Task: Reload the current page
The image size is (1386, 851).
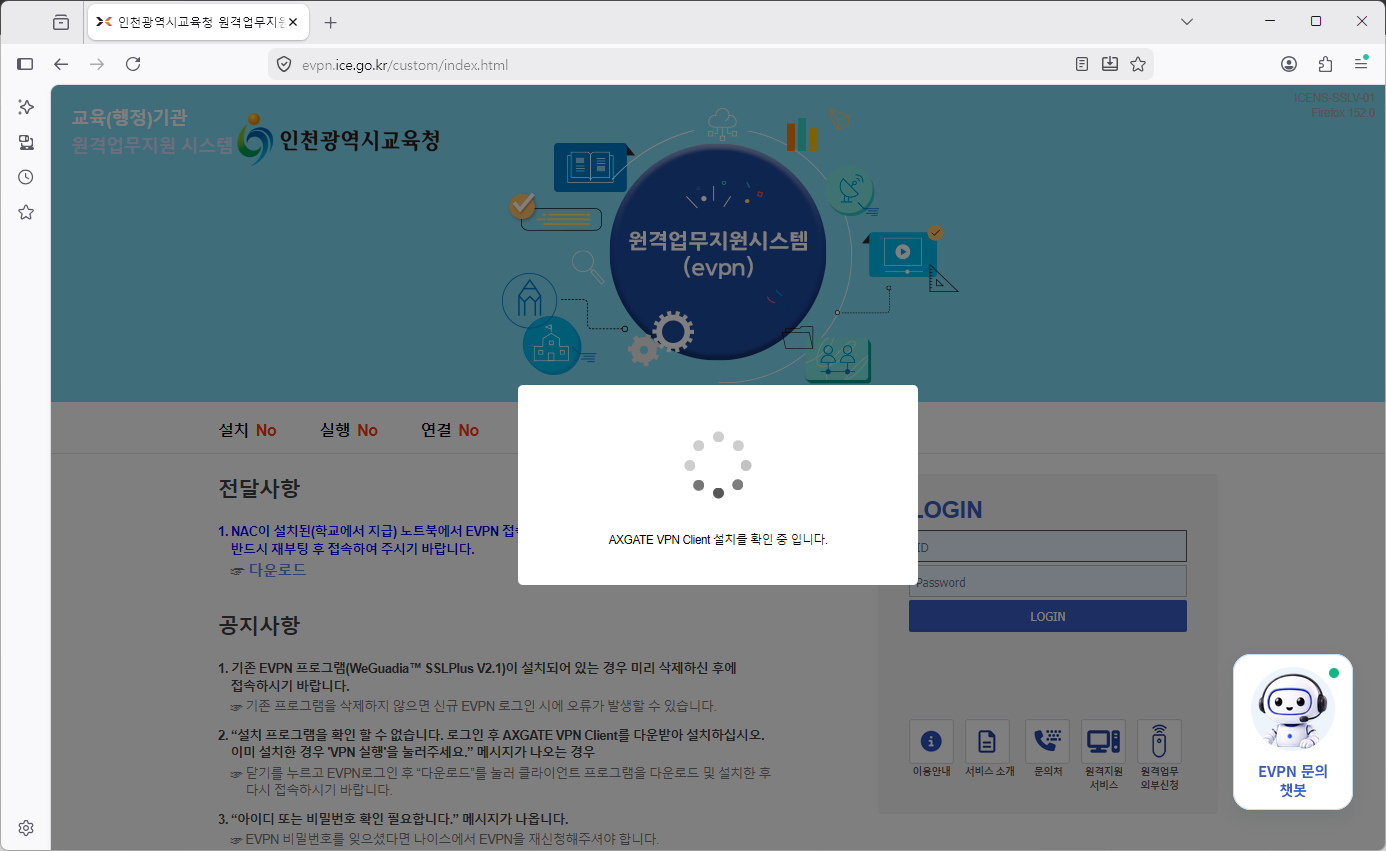Action: tap(133, 64)
